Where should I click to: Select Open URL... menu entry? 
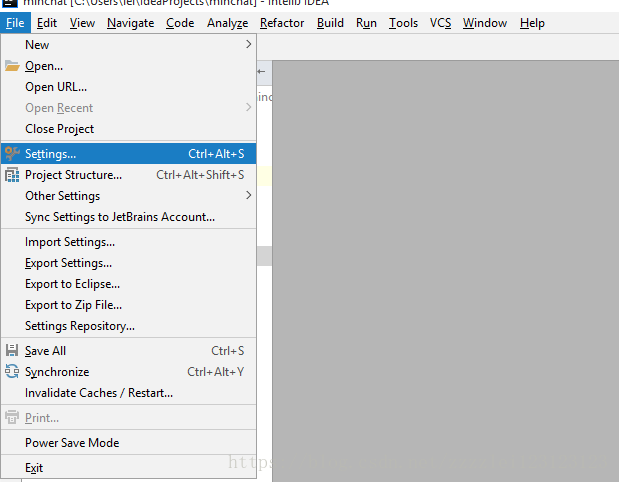point(128,87)
